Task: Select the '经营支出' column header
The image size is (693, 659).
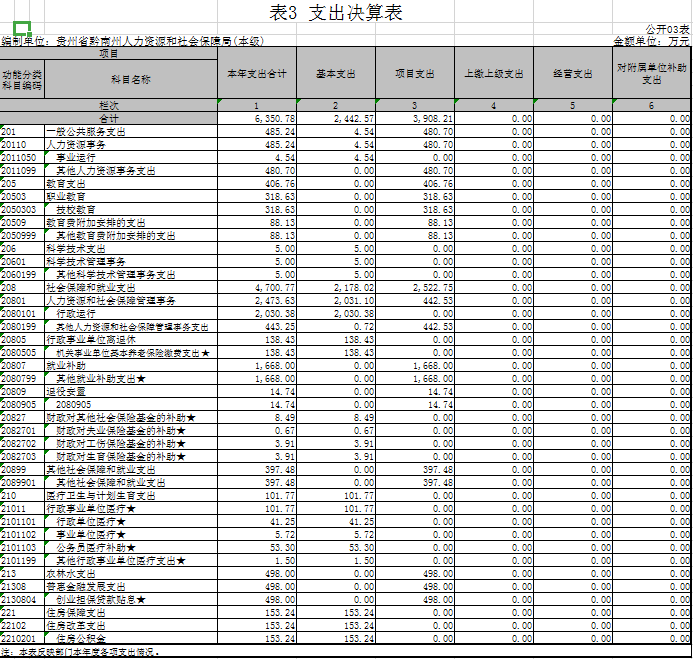Action: (573, 73)
